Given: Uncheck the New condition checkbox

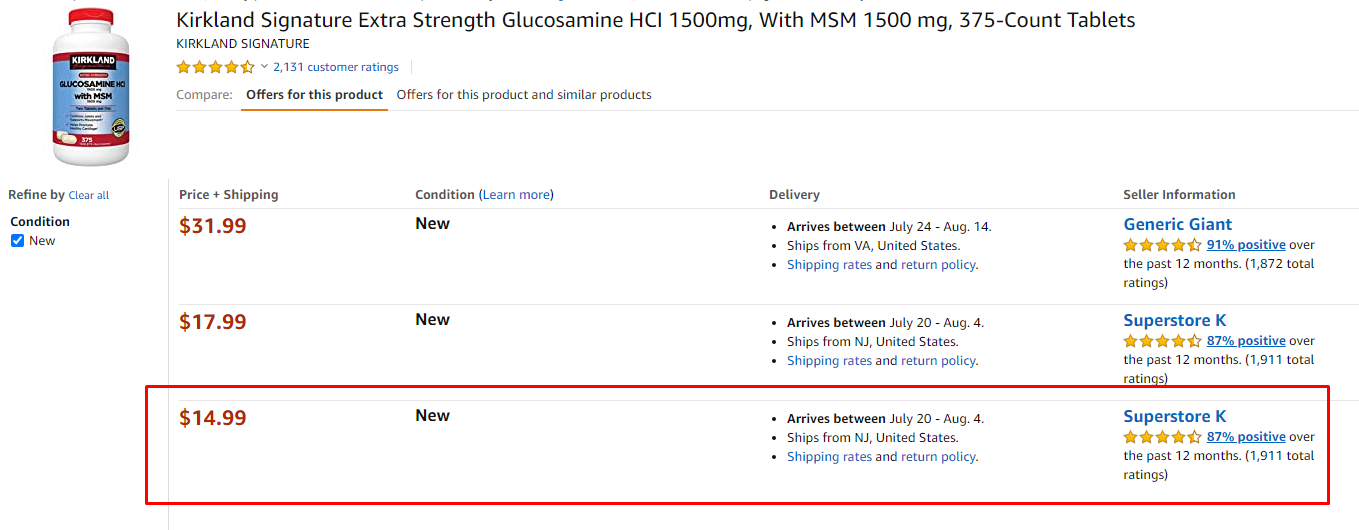Looking at the screenshot, I should click(17, 241).
